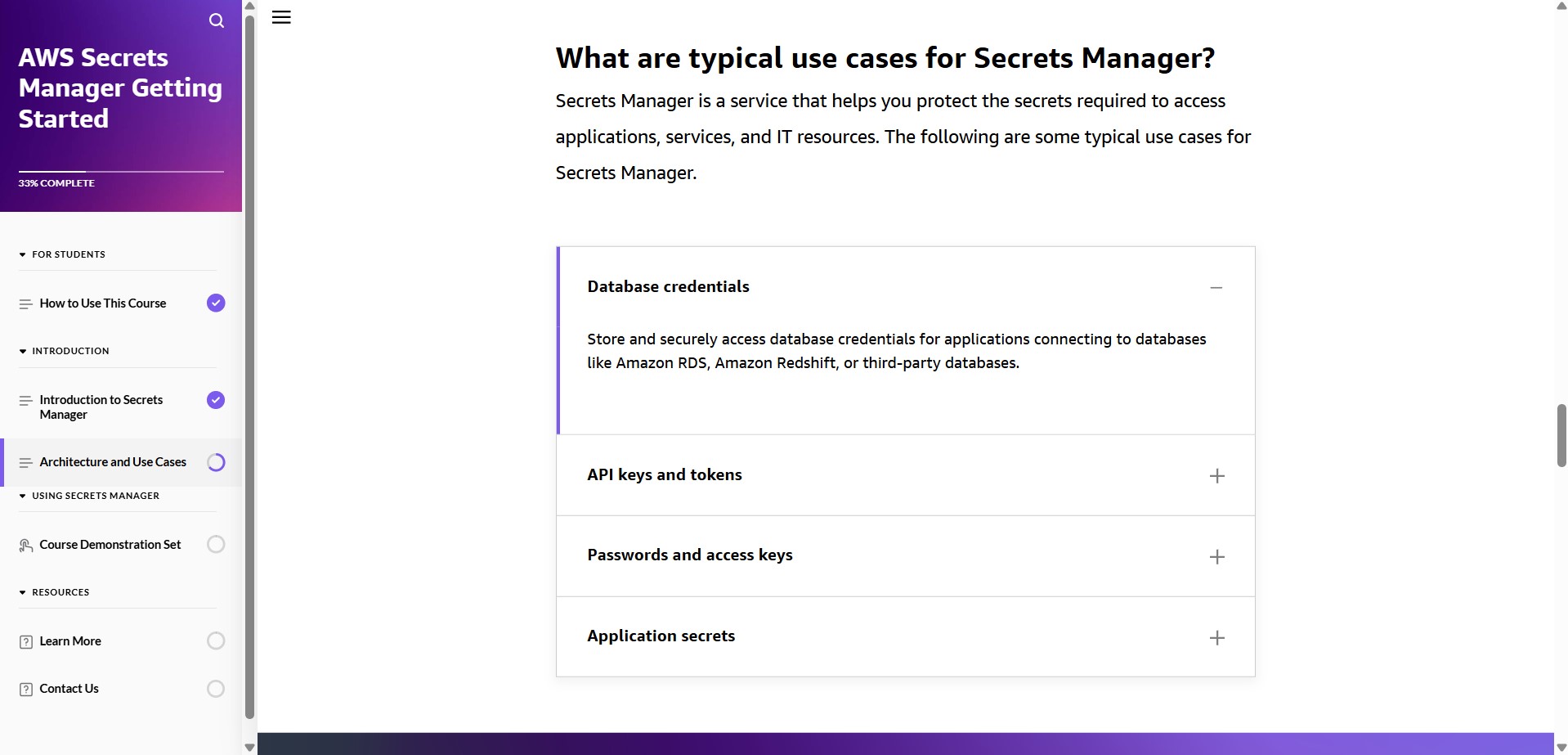The height and width of the screenshot is (755, 1568).
Task: Click the question mark icon beside Contact Us
Action: tap(25, 690)
